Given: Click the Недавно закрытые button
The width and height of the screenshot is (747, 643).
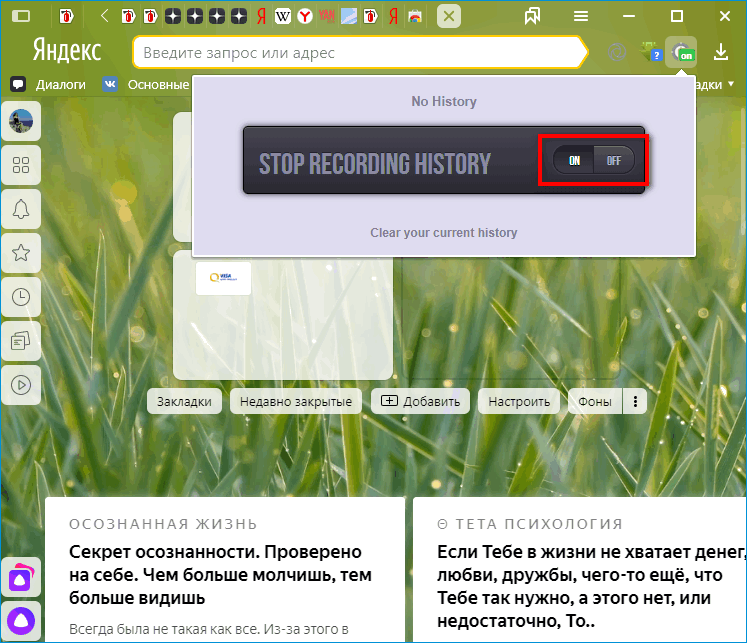Looking at the screenshot, I should [x=296, y=401].
